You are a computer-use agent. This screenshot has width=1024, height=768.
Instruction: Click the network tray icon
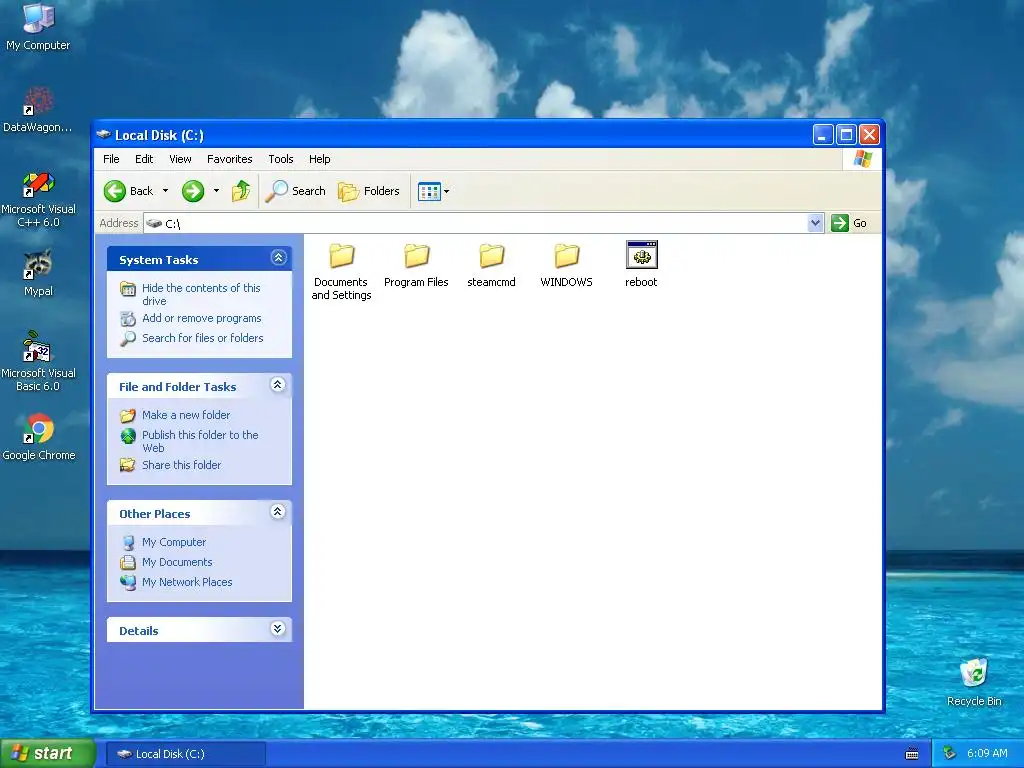coord(950,754)
